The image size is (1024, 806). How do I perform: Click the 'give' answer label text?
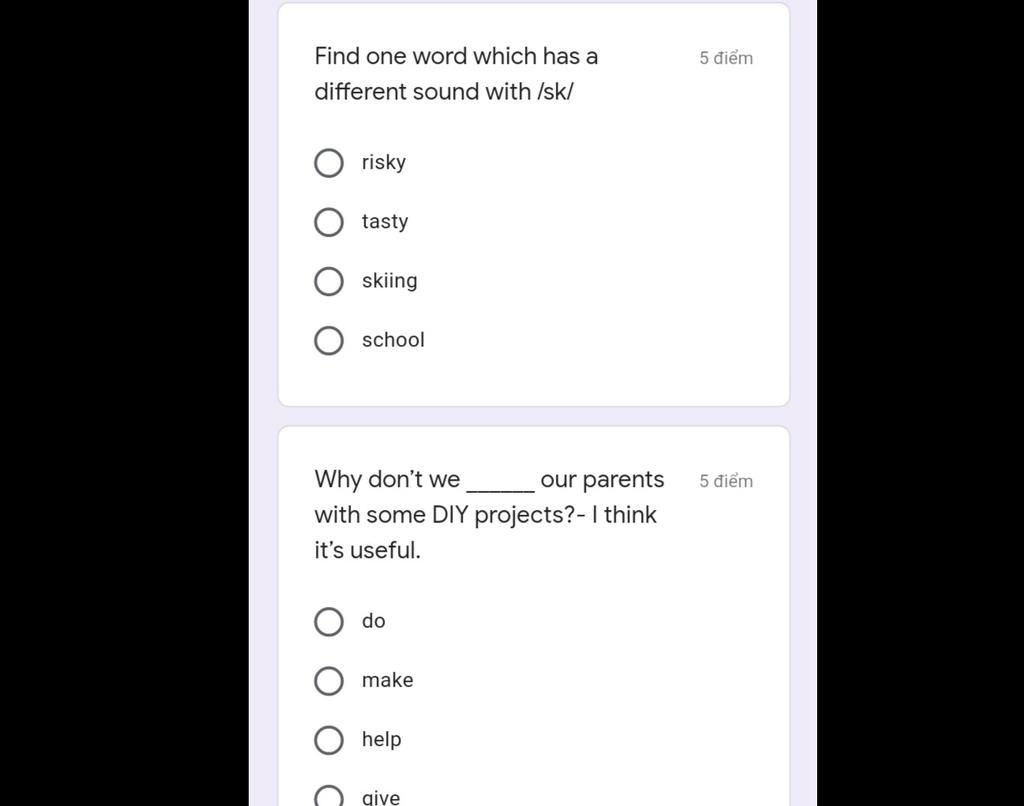(x=381, y=797)
